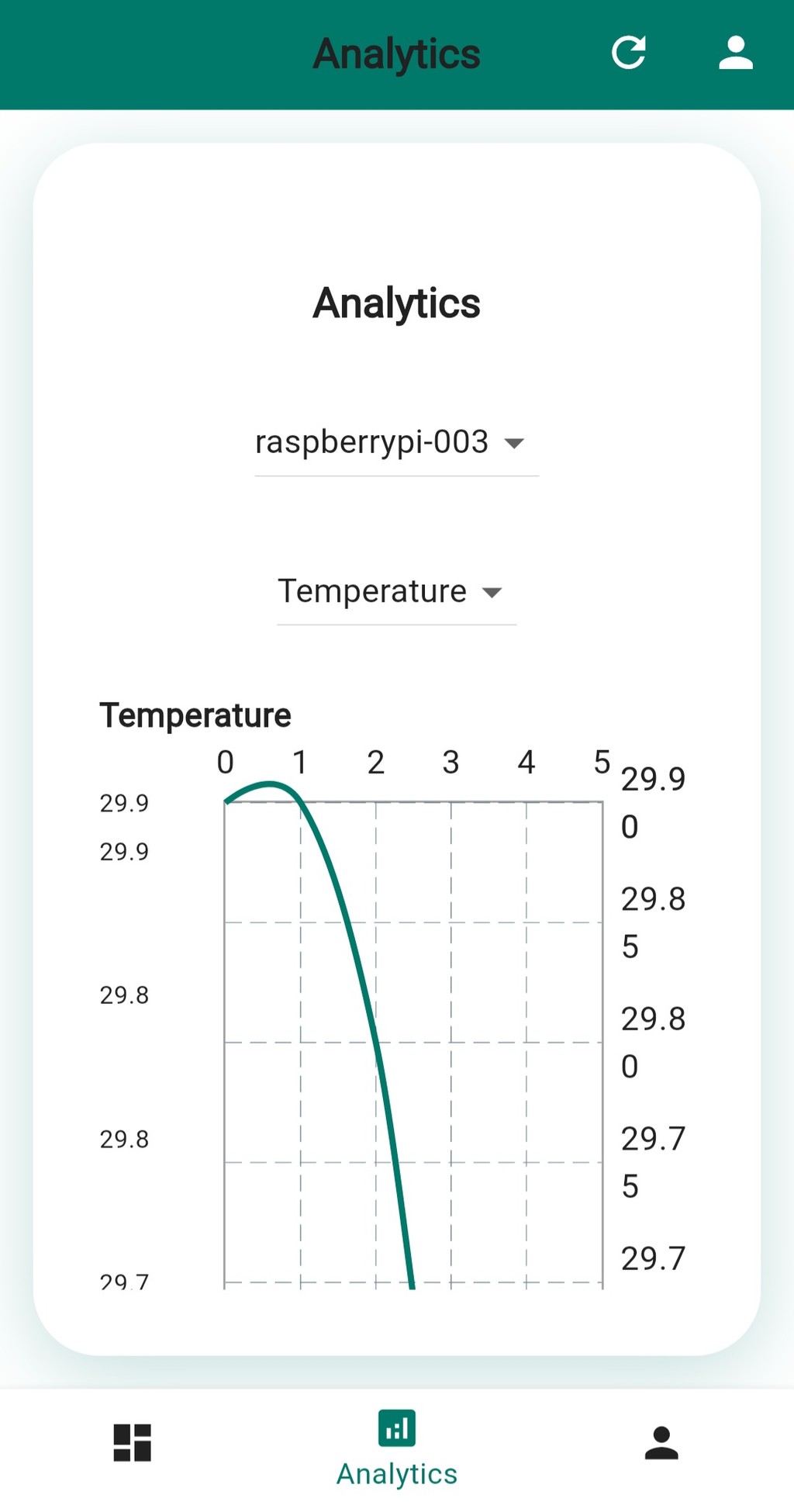The width and height of the screenshot is (794, 1512).
Task: Click the Analytics heading inside the card
Action: click(x=397, y=303)
